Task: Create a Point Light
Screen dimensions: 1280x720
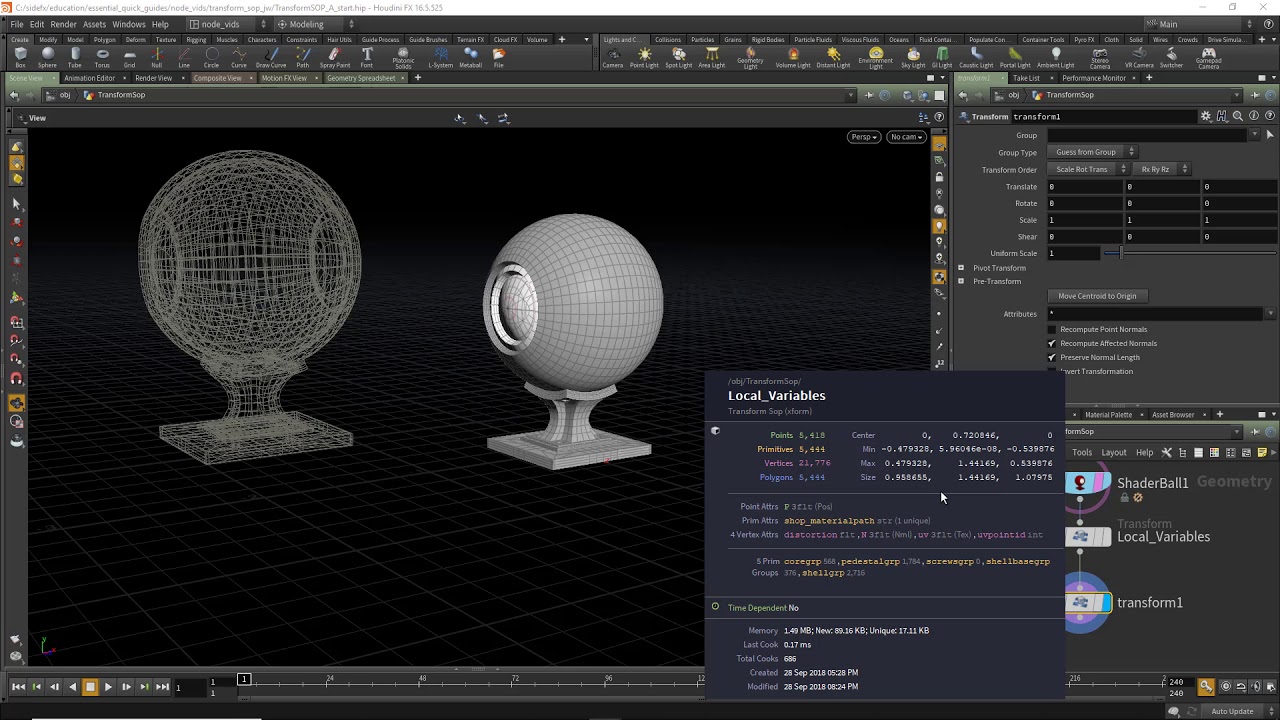Action: tap(644, 58)
